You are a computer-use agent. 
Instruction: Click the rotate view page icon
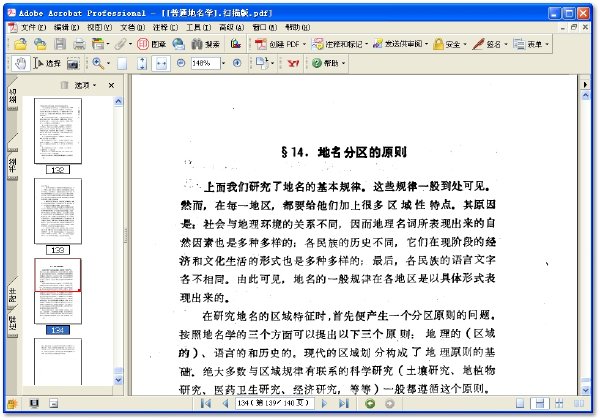click(x=262, y=63)
